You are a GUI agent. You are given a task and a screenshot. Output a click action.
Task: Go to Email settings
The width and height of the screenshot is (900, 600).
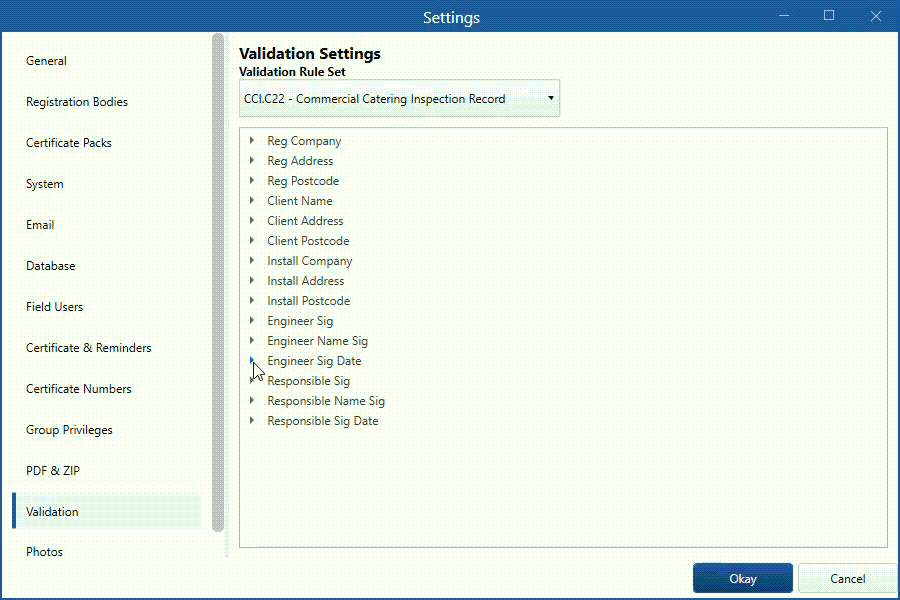pos(40,225)
